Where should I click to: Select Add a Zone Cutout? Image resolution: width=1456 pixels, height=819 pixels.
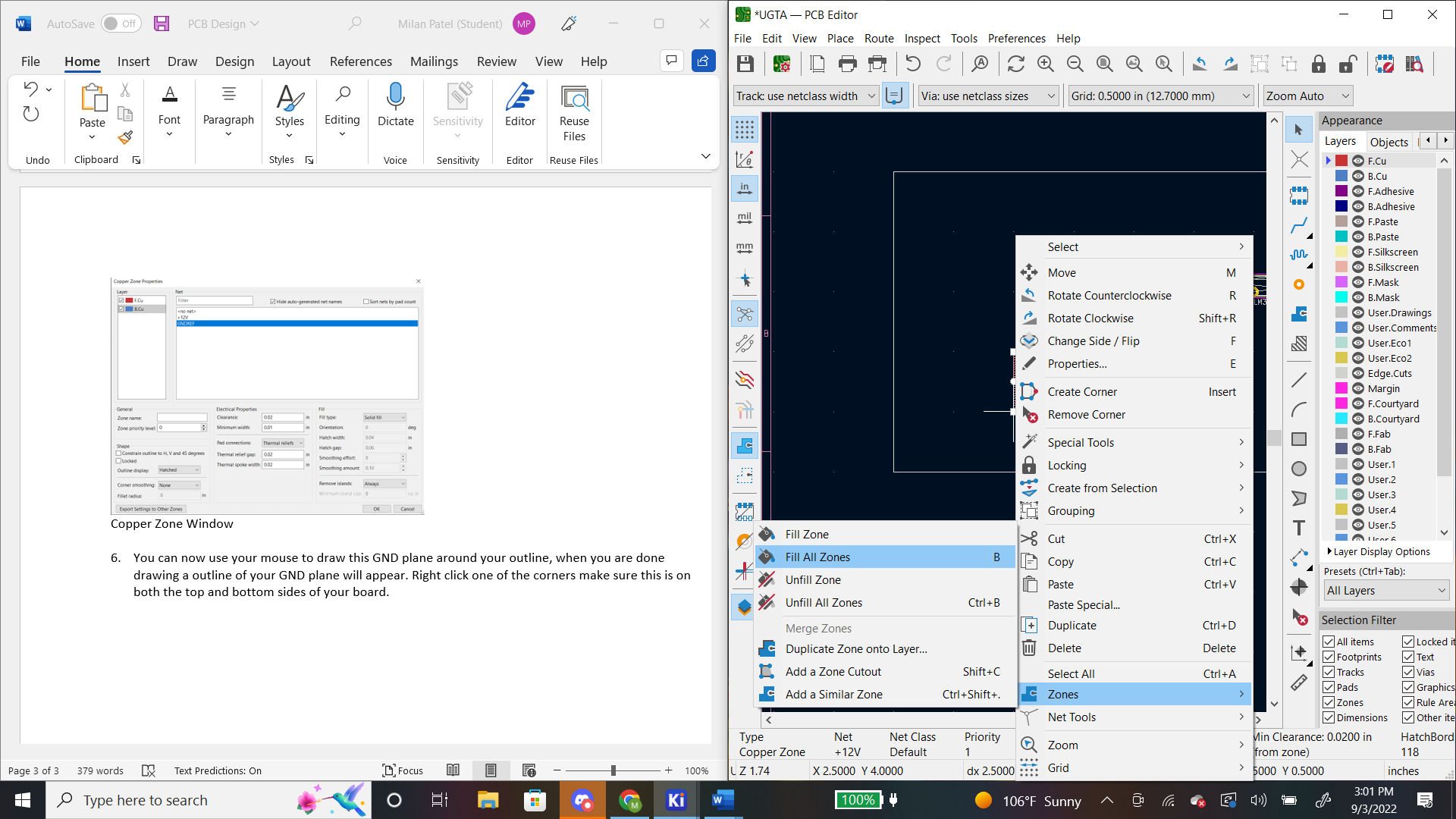pyautogui.click(x=885, y=672)
